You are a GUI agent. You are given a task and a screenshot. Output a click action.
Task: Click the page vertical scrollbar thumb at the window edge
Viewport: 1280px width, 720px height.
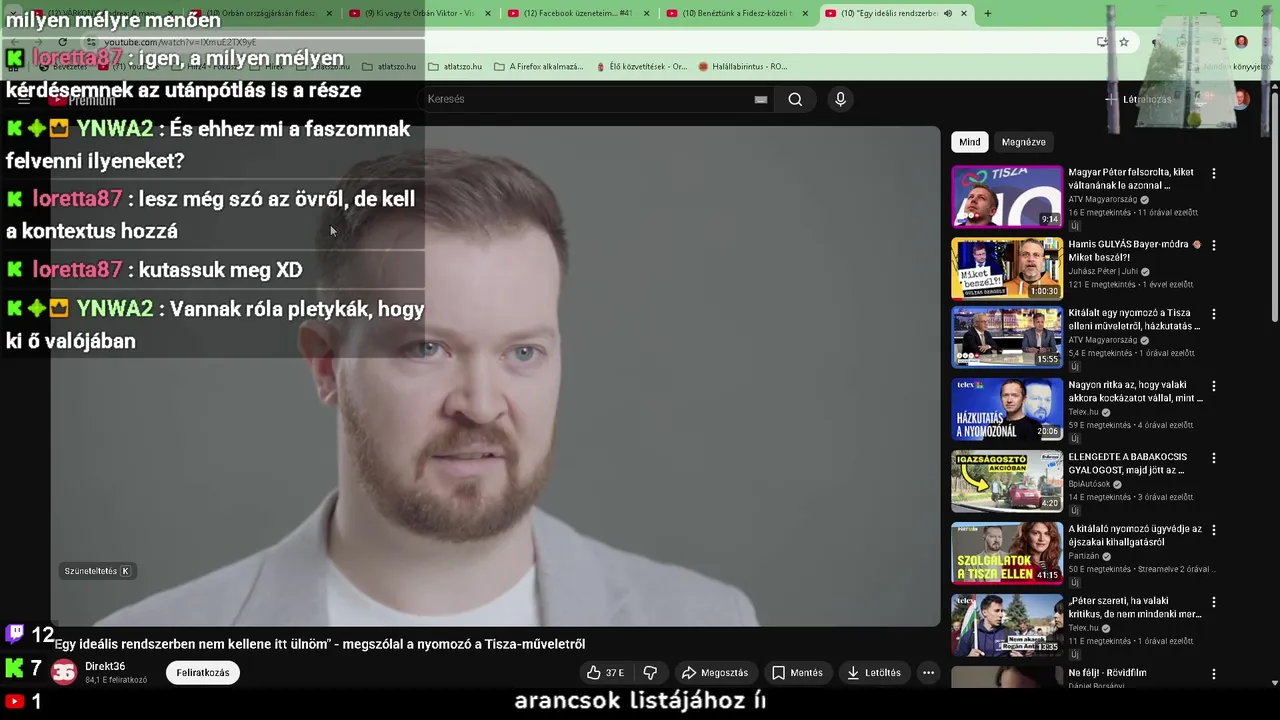tap(1274, 205)
